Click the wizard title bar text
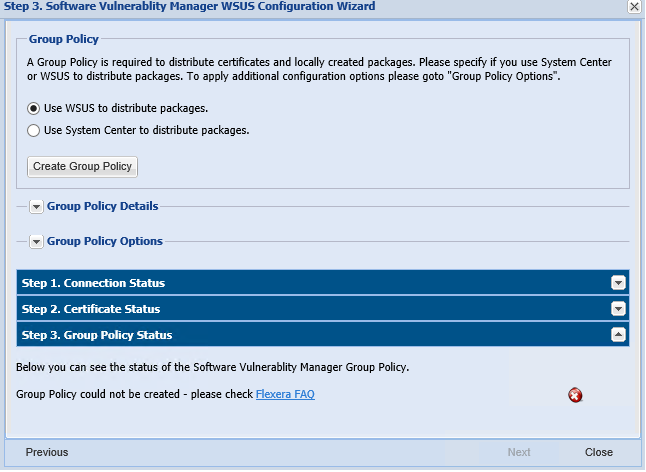646x472 pixels. (x=190, y=7)
